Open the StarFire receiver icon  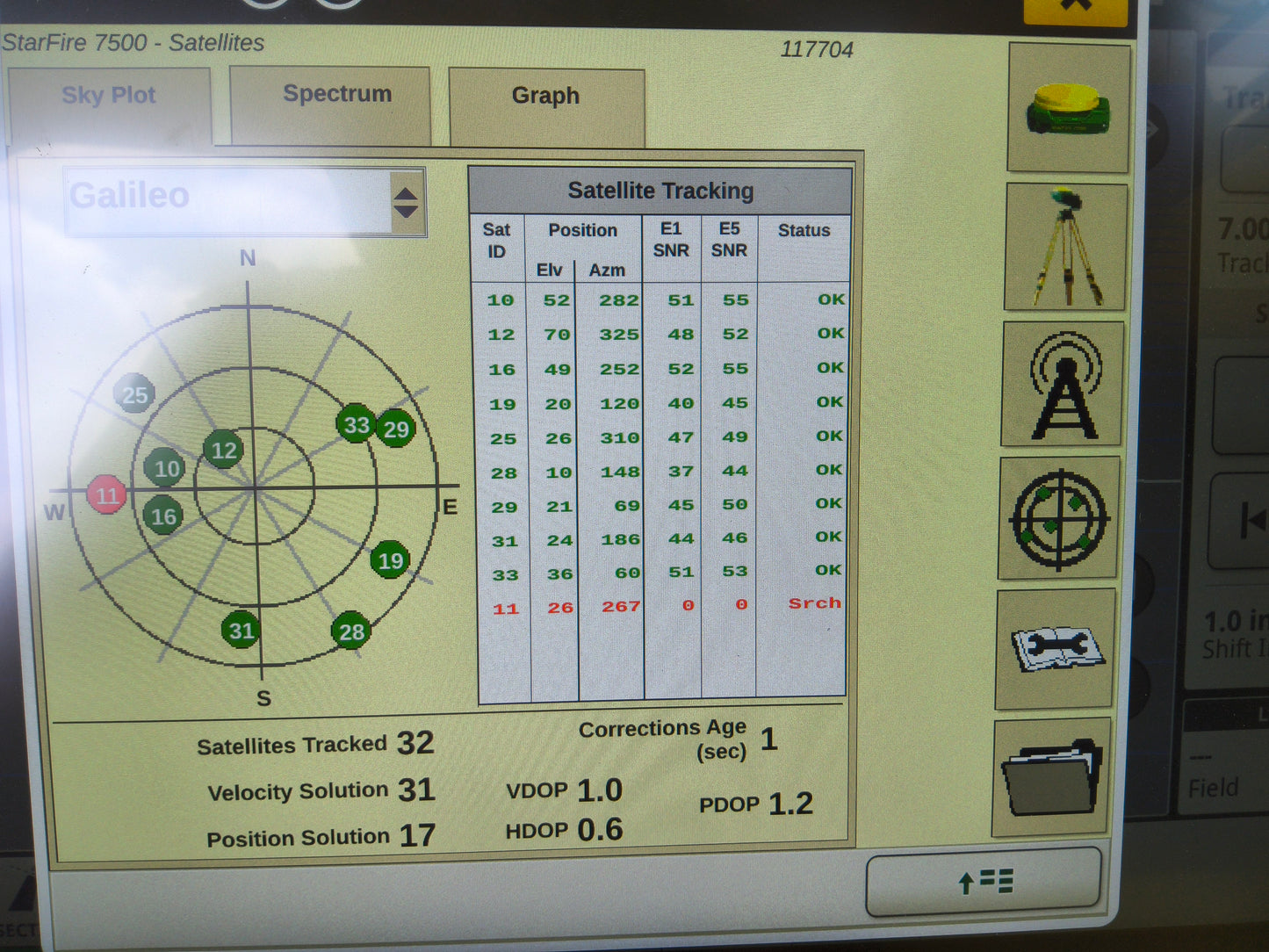1069,108
